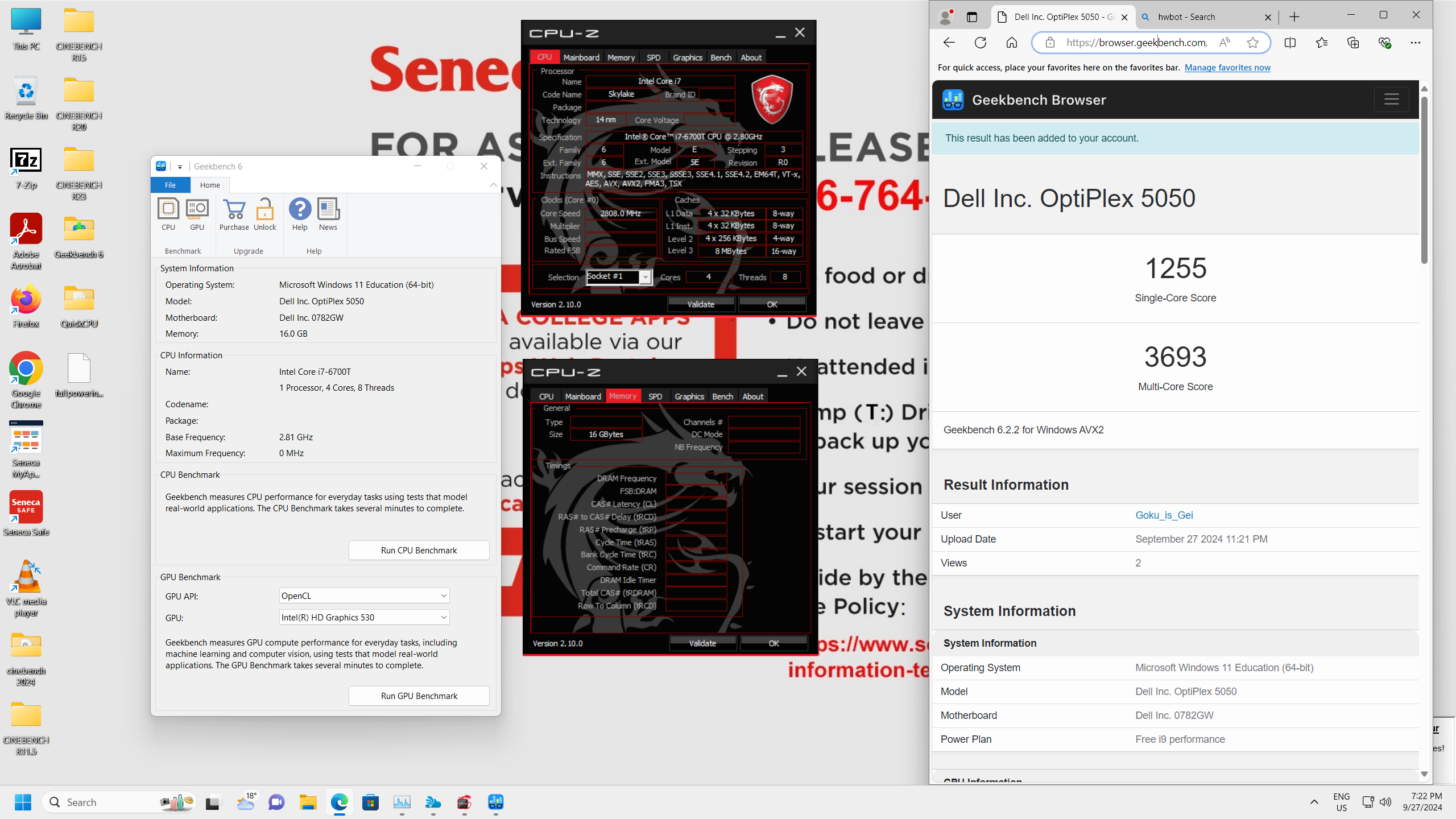Click the taskbar Search box
This screenshot has width=1456, height=819.
point(119,803)
